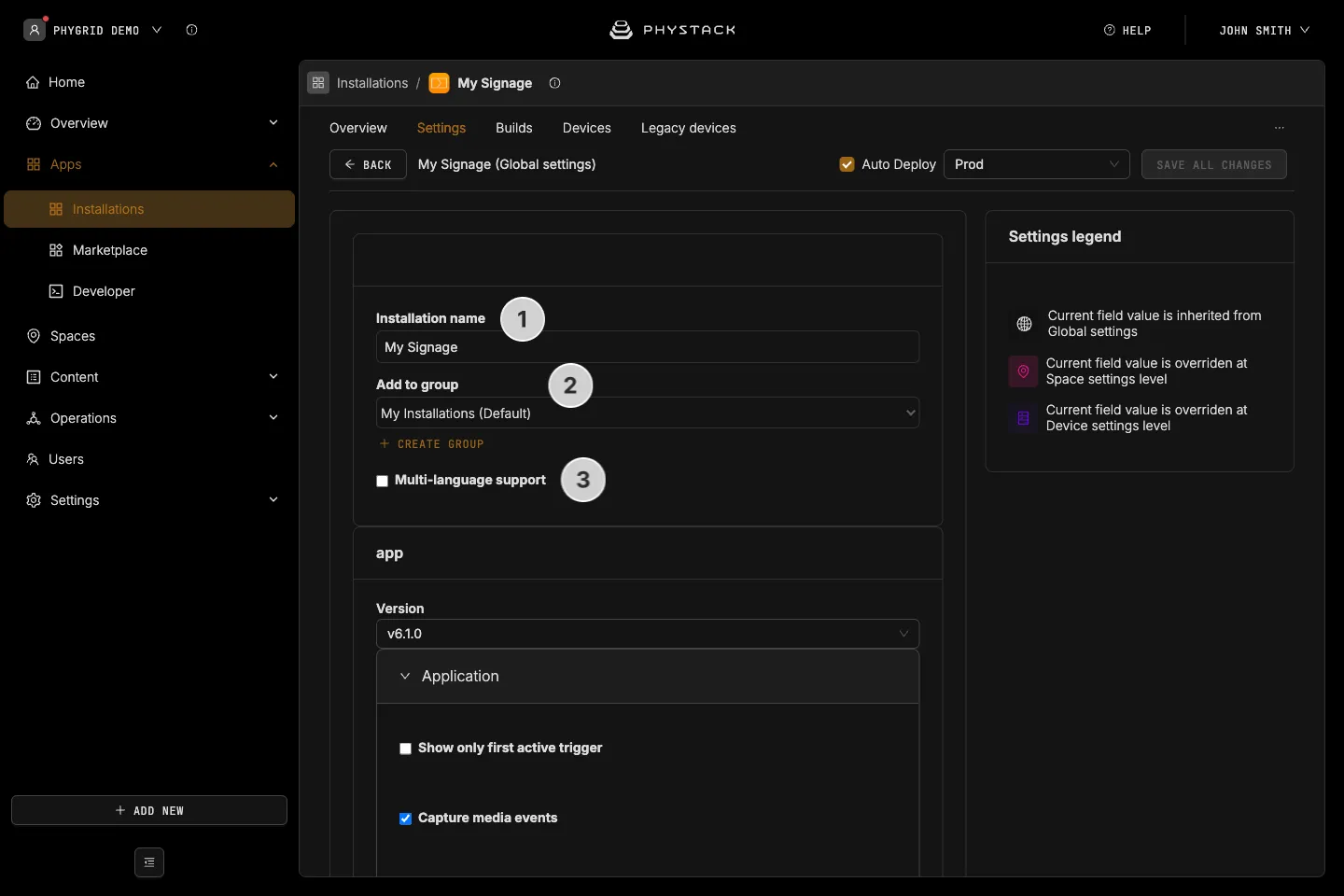Collapse the Application section chevron
The image size is (1344, 896).
click(x=405, y=676)
